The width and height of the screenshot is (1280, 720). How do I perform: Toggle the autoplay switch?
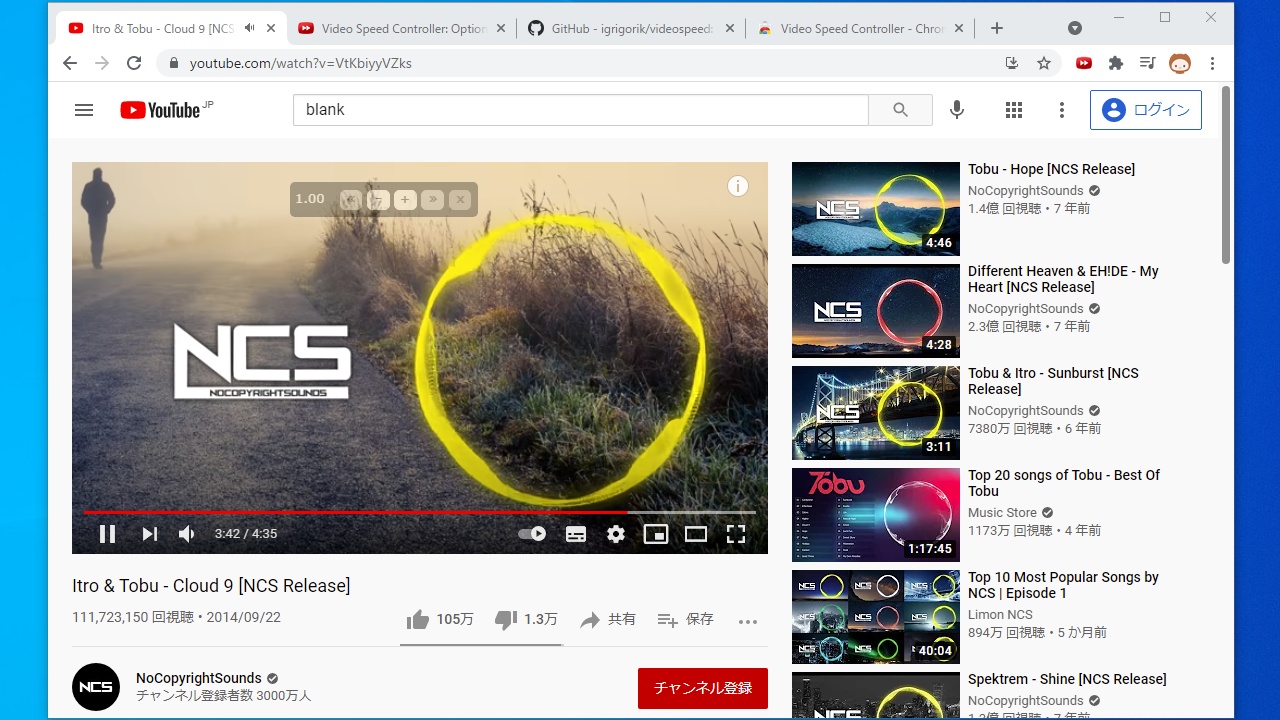pyautogui.click(x=532, y=534)
